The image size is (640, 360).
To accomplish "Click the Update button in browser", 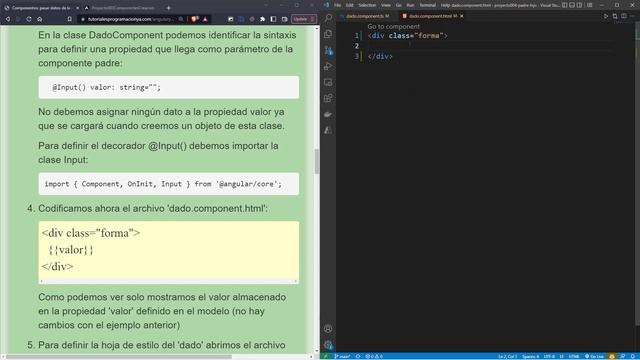I will 304,19.
